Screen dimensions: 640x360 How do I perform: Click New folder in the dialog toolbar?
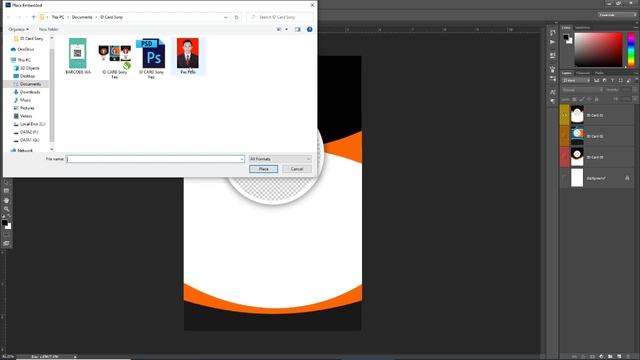pyautogui.click(x=49, y=29)
